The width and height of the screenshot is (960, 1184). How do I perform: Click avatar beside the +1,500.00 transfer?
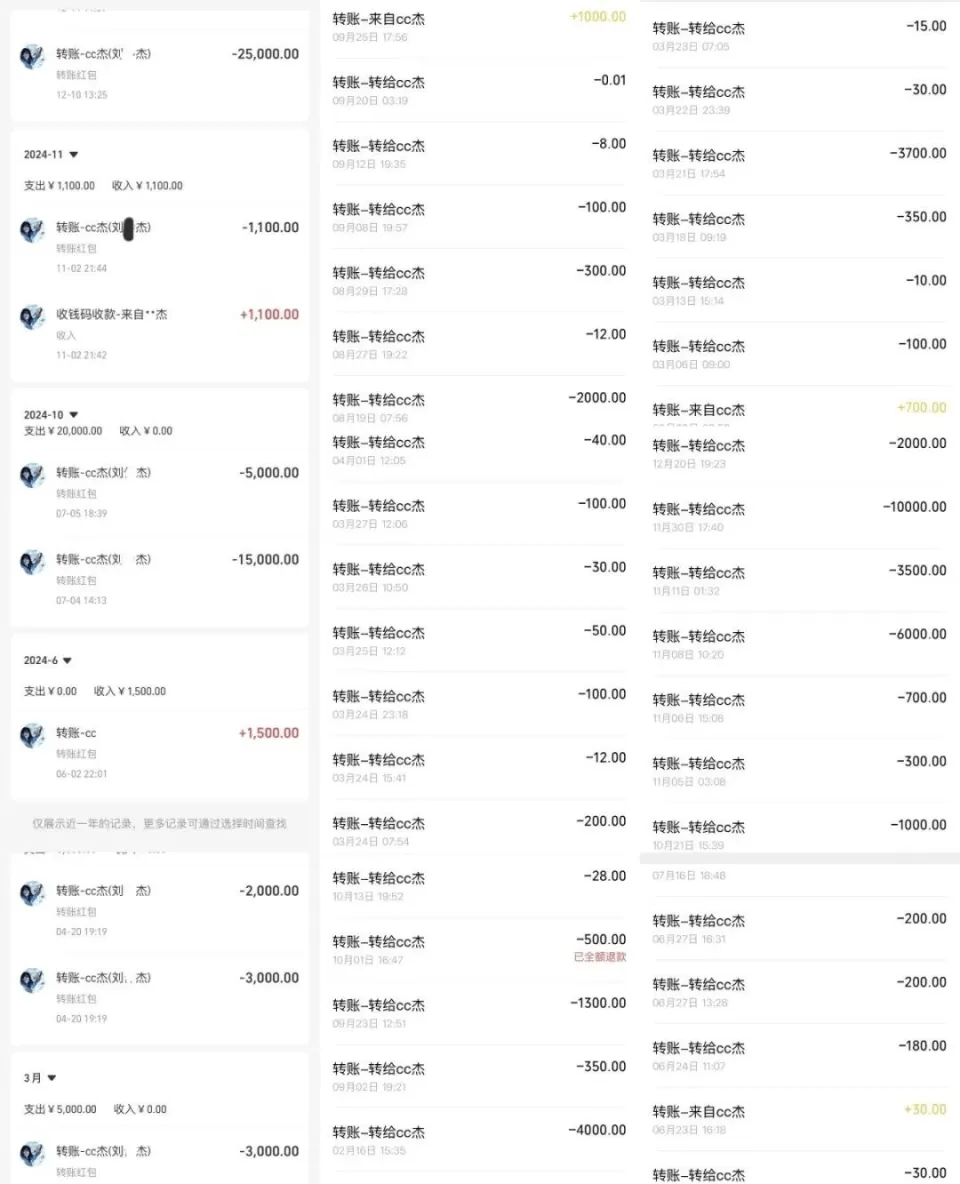coord(32,735)
